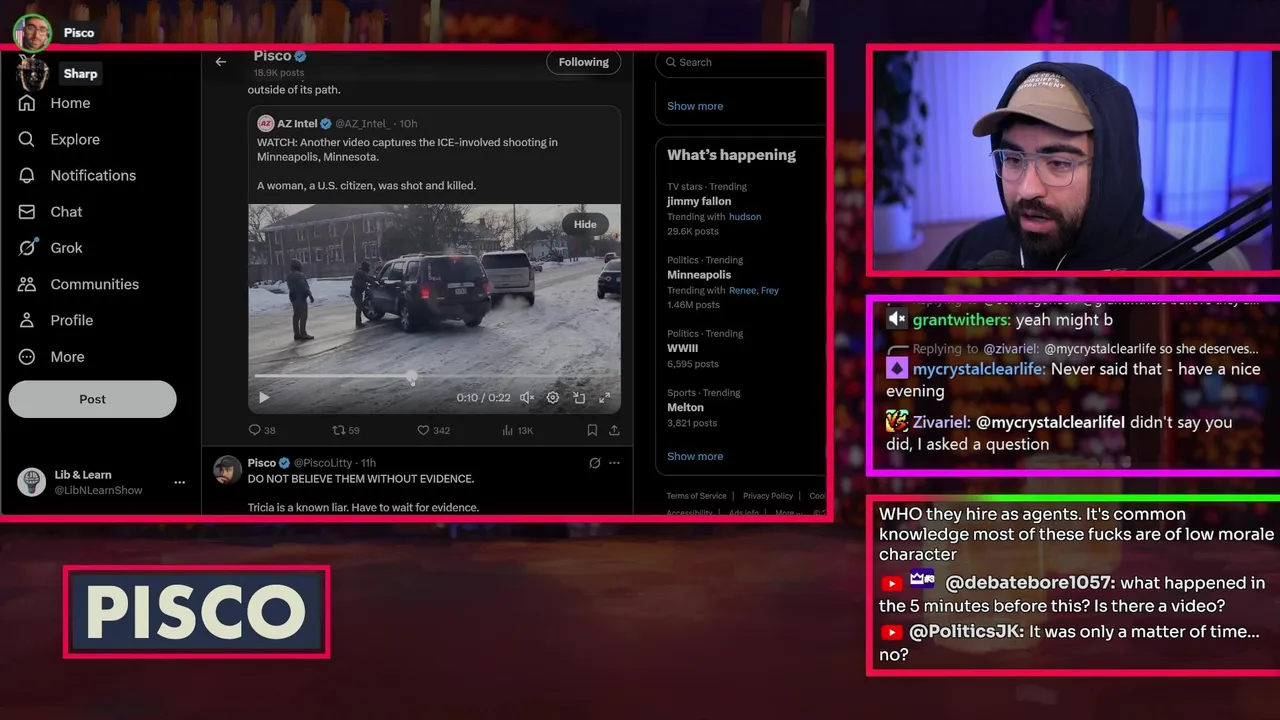Screen dimensions: 1280x720
Task: Click the Home house icon
Action: 27,103
